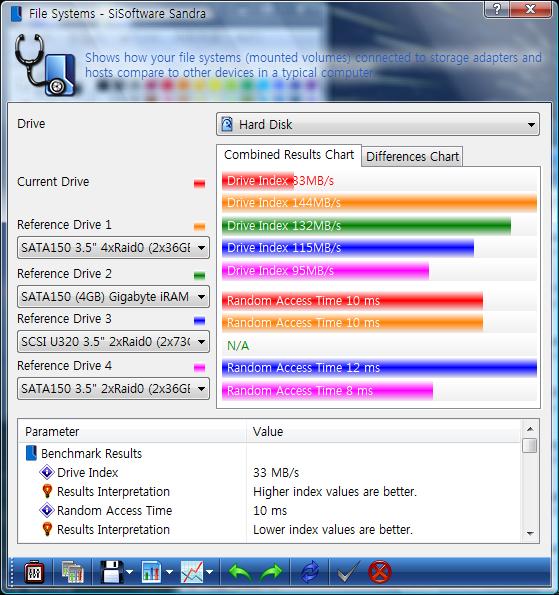Expand Reference Drive 4 SATA150 2xRaid0 dropdown
The image size is (559, 595).
point(113,389)
